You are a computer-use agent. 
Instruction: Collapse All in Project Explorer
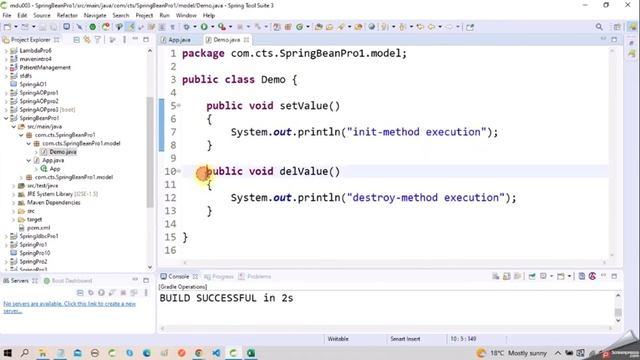(76, 40)
